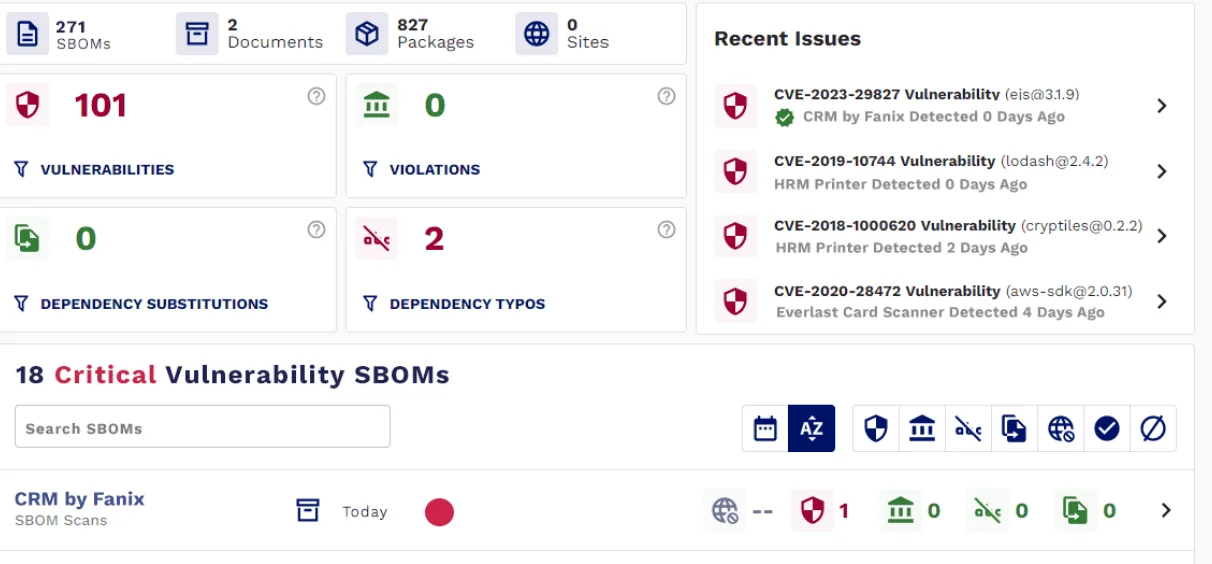Toggle sort by date calendar button
The width and height of the screenshot is (1212, 564).
point(765,429)
